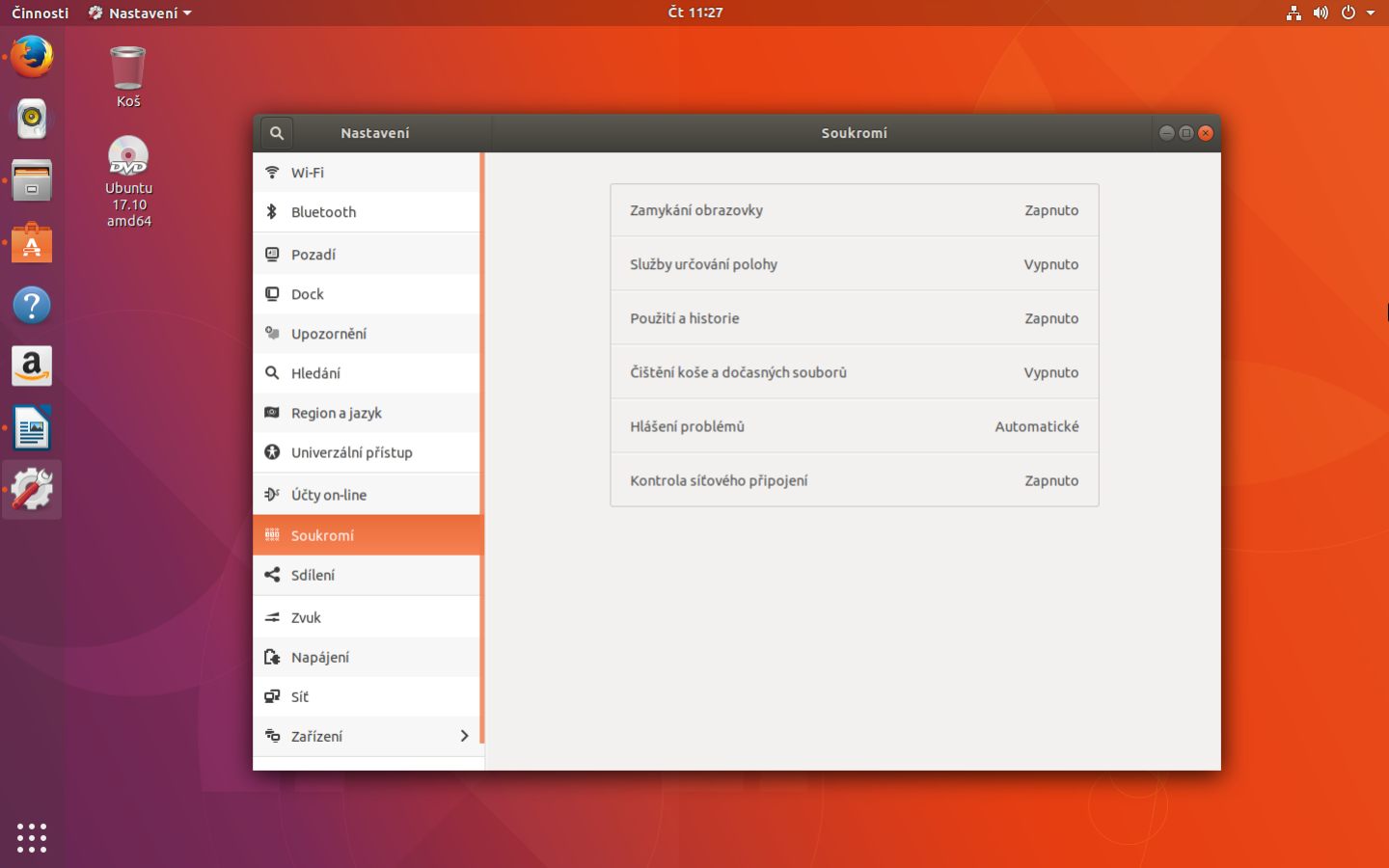The image size is (1389, 868).
Task: Open Zamykání obrazovky to toggle screen lock
Action: pyautogui.click(x=854, y=209)
